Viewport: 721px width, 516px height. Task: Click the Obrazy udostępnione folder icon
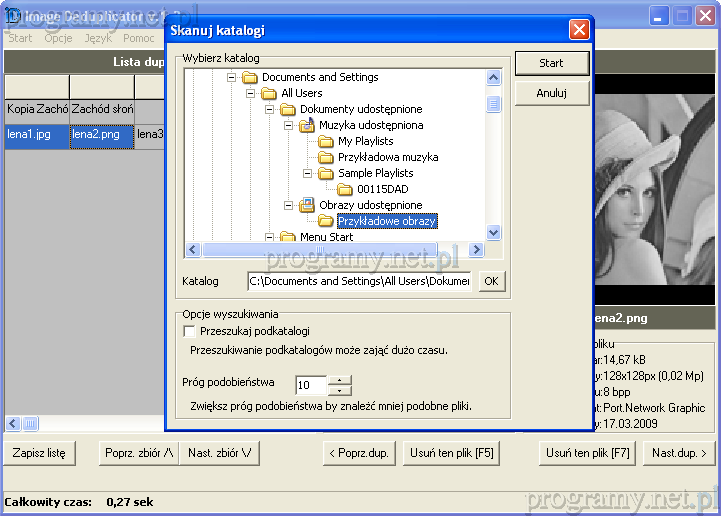click(x=307, y=205)
